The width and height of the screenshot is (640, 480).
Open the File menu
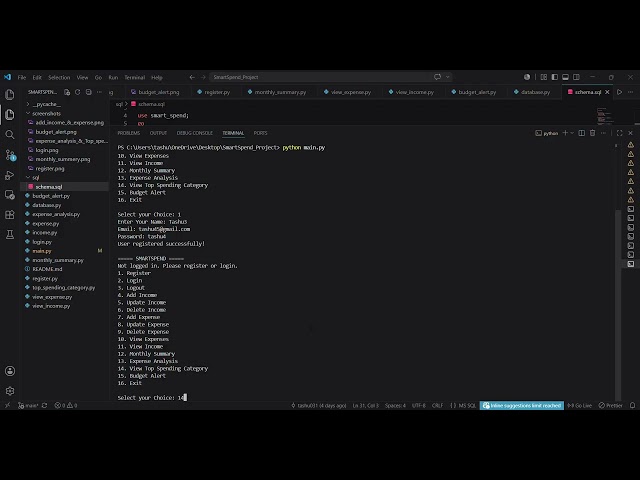pyautogui.click(x=22, y=77)
